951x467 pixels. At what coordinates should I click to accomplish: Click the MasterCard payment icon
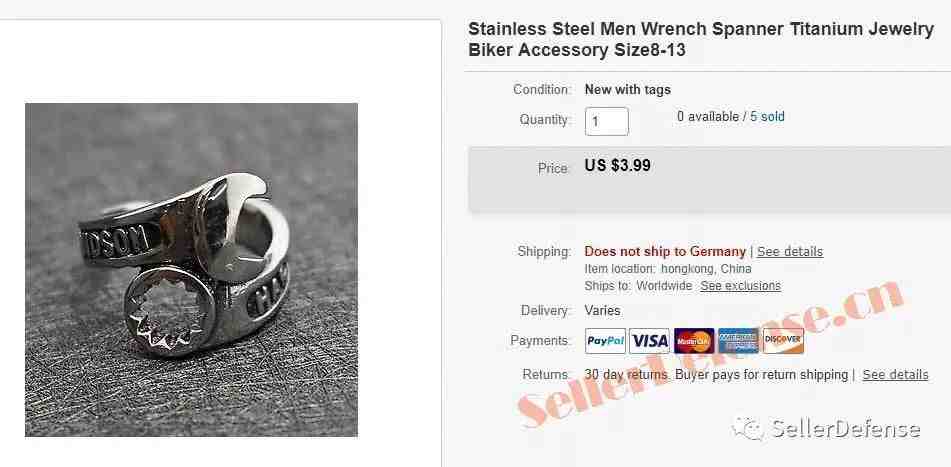coord(694,341)
